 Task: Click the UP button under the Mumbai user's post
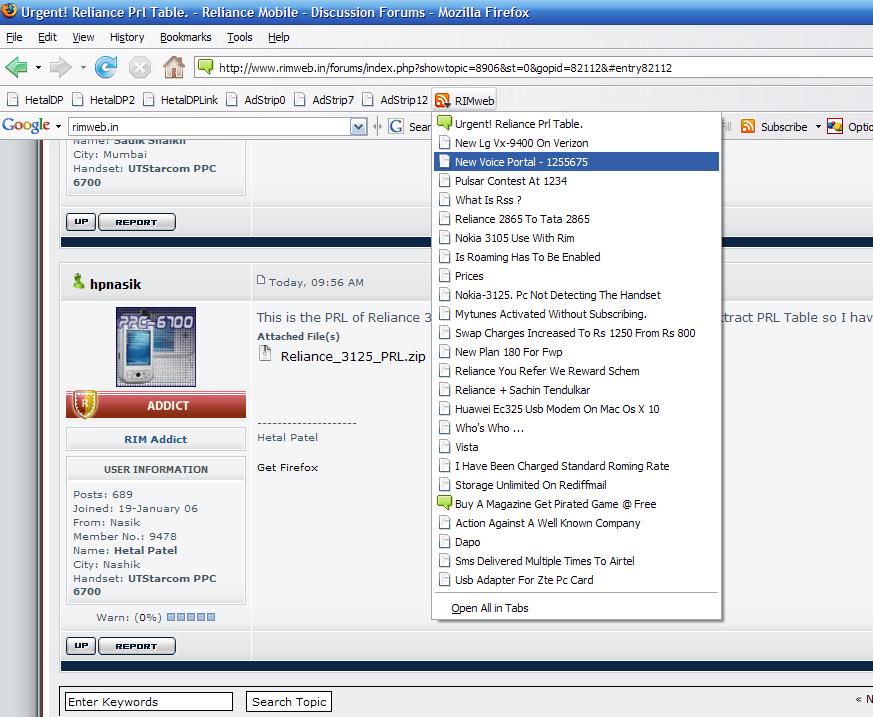(x=81, y=222)
